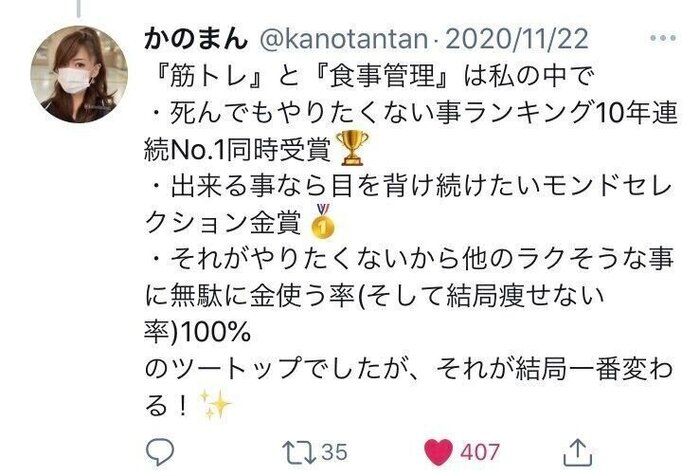The image size is (700, 476).
Task: Click the クション金賞 text line
Action: (222, 222)
